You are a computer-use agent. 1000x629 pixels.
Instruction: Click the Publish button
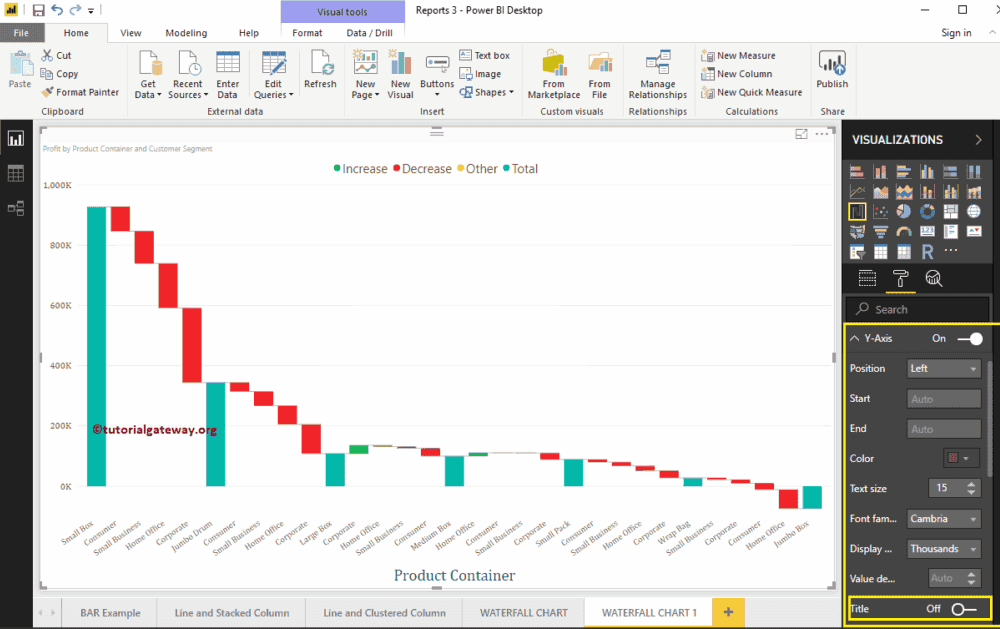[x=832, y=70]
